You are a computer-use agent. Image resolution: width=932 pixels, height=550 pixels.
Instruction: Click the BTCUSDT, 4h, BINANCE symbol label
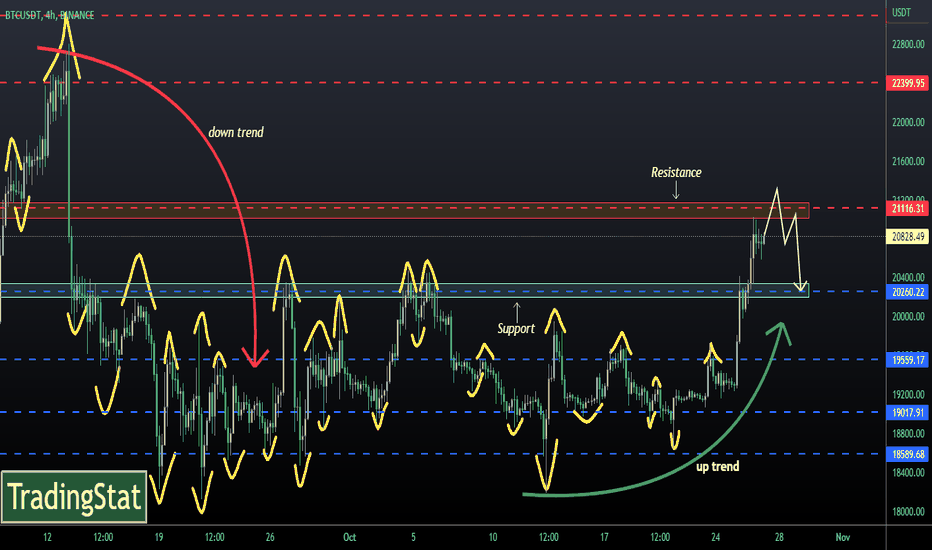click(49, 15)
